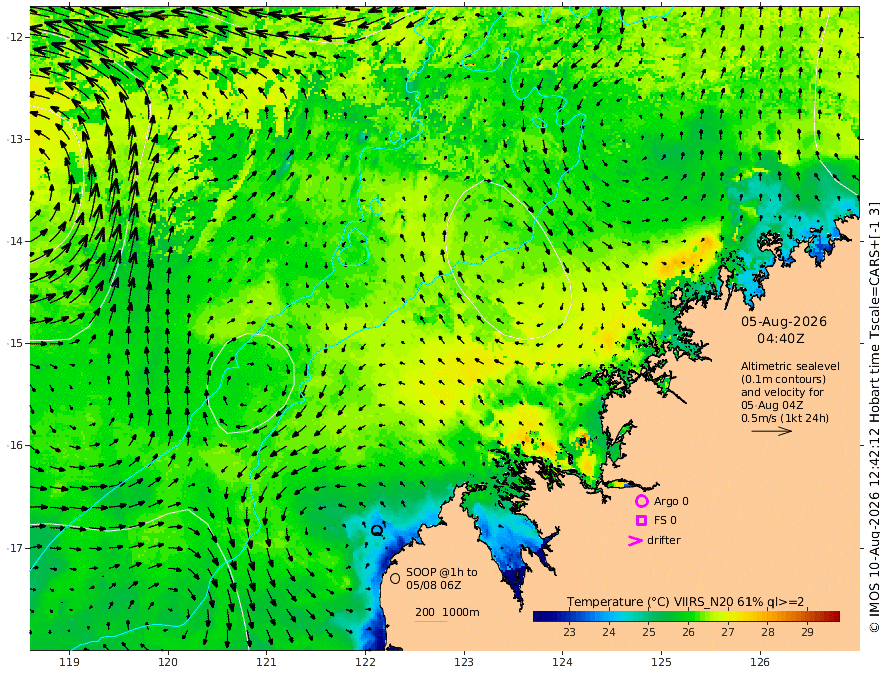Click the 'Argo 0' legend label
Image resolution: width=880 pixels, height=680 pixels.
(671, 501)
